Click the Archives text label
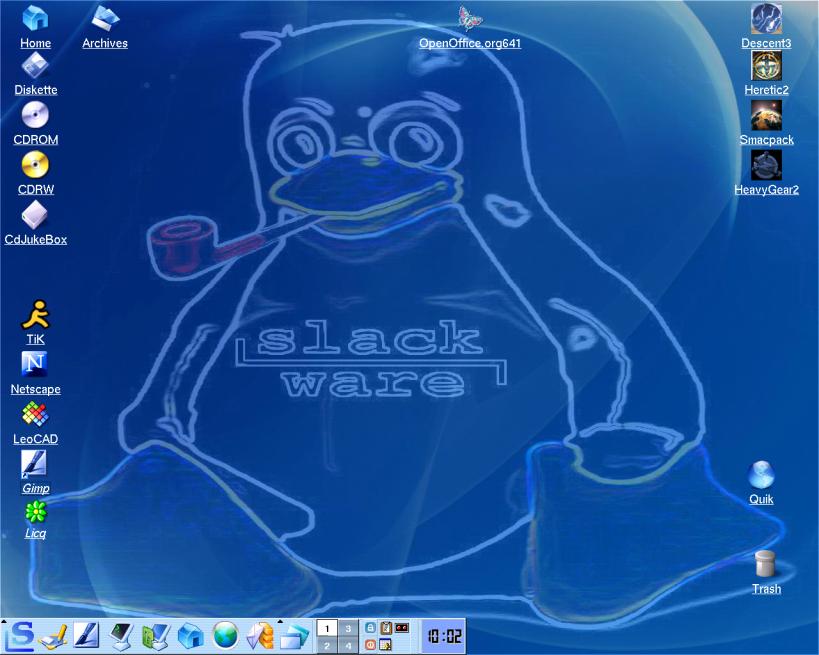Viewport: 819px width, 655px height. 105,43
